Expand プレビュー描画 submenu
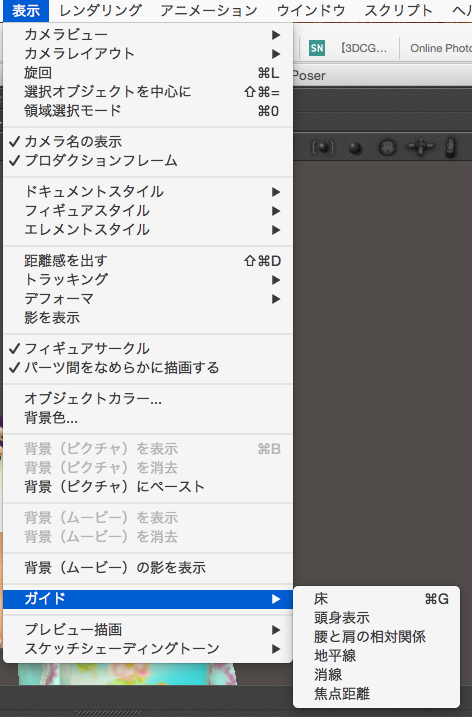This screenshot has width=472, height=717. [x=148, y=630]
